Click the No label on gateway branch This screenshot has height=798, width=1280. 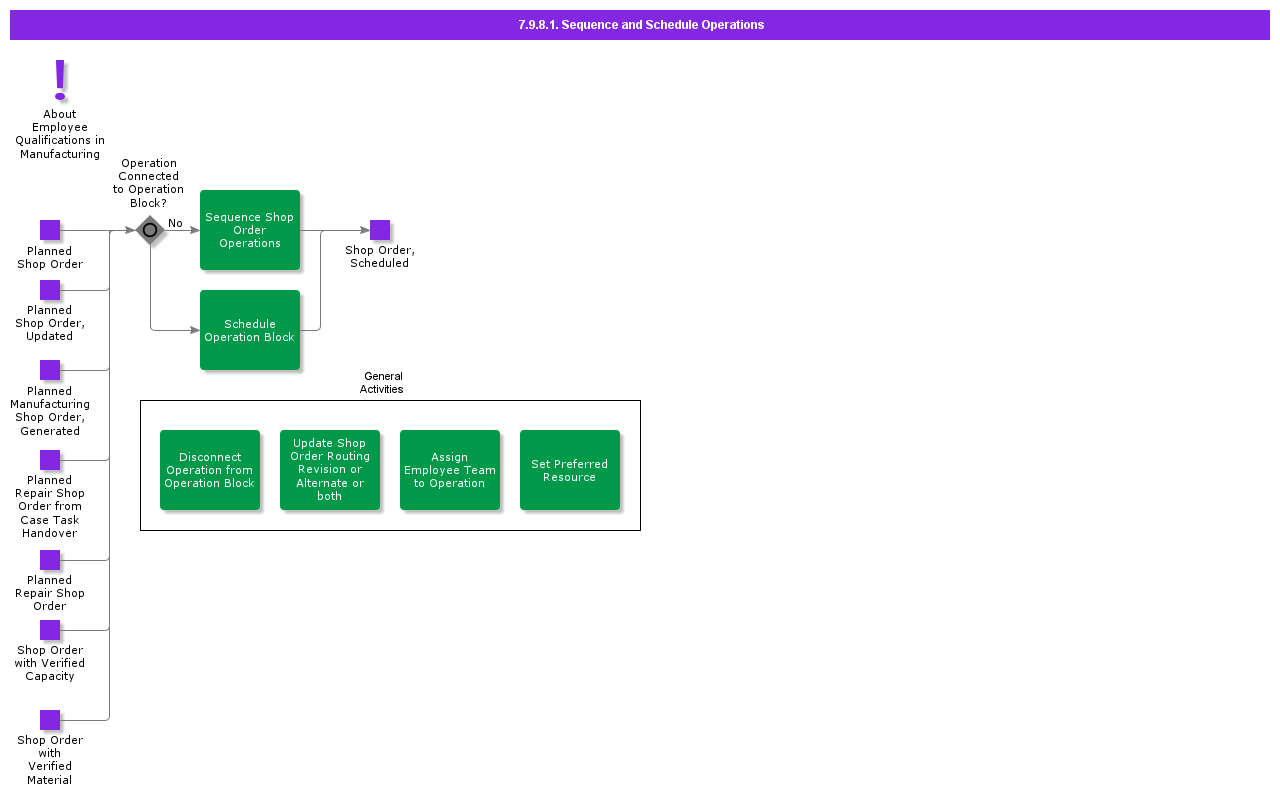click(175, 223)
